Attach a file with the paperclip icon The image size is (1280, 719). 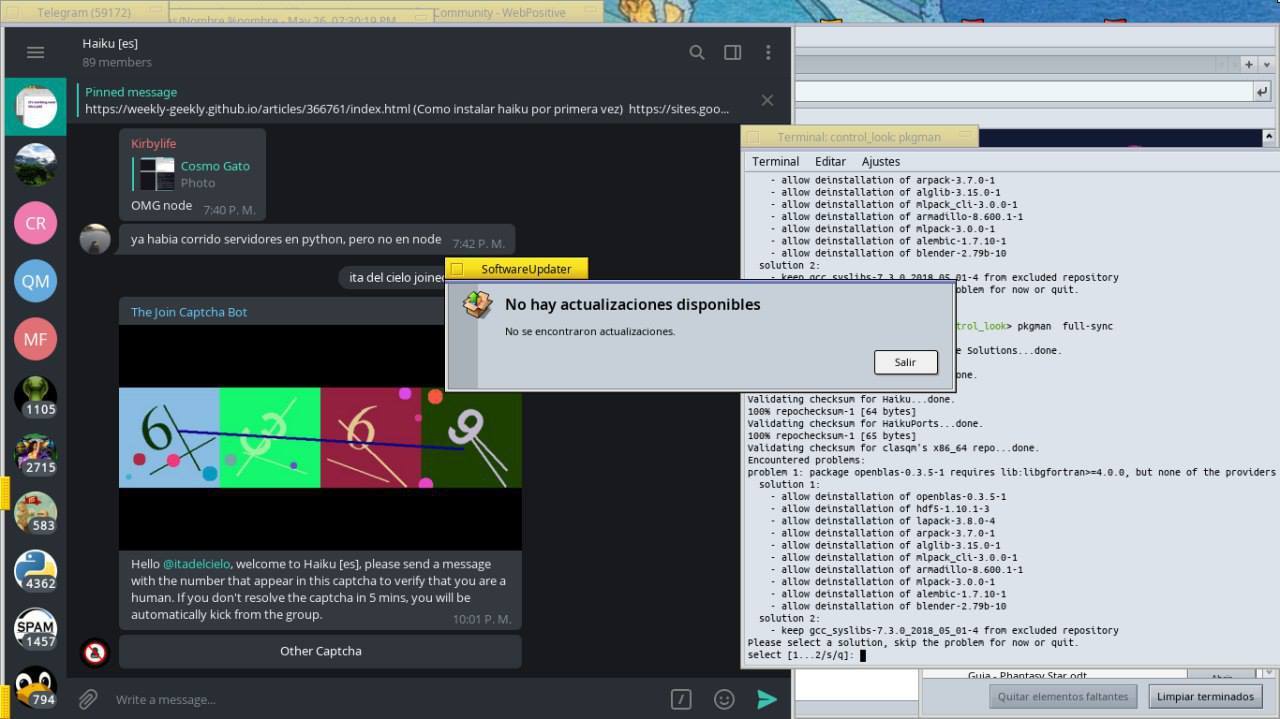click(x=88, y=699)
